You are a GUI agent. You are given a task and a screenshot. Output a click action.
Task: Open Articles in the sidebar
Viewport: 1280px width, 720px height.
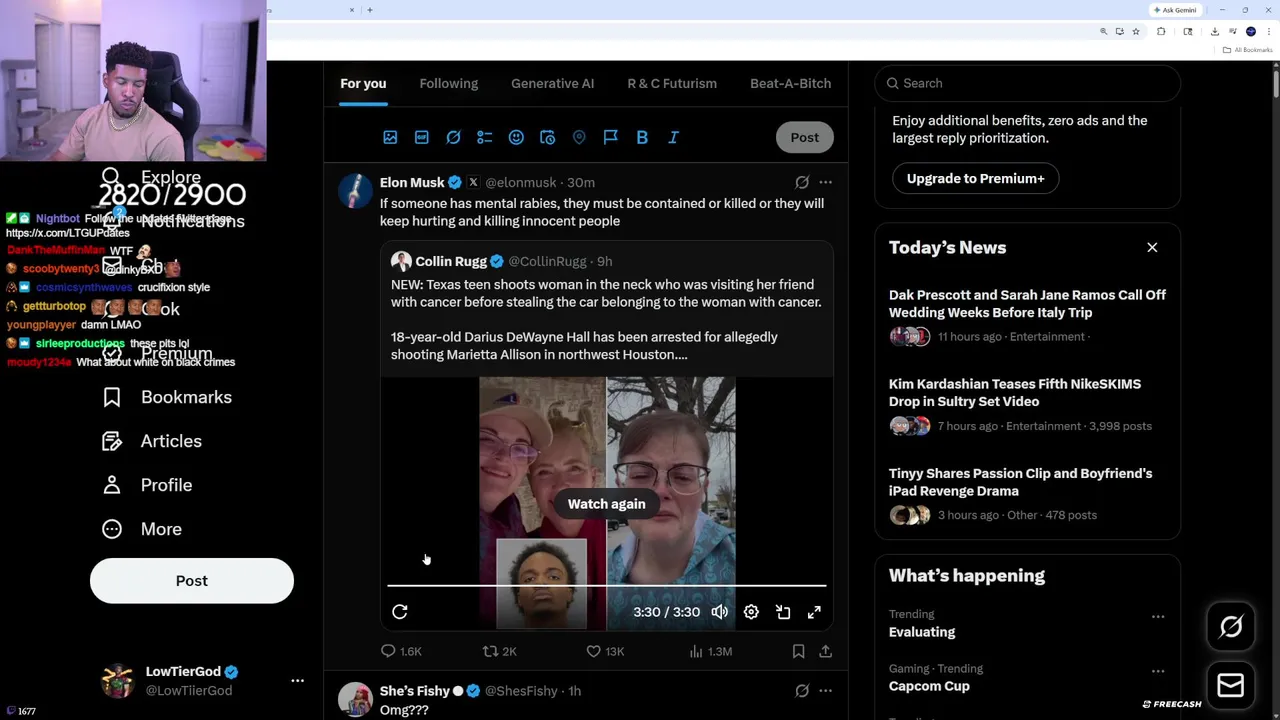pos(152,441)
